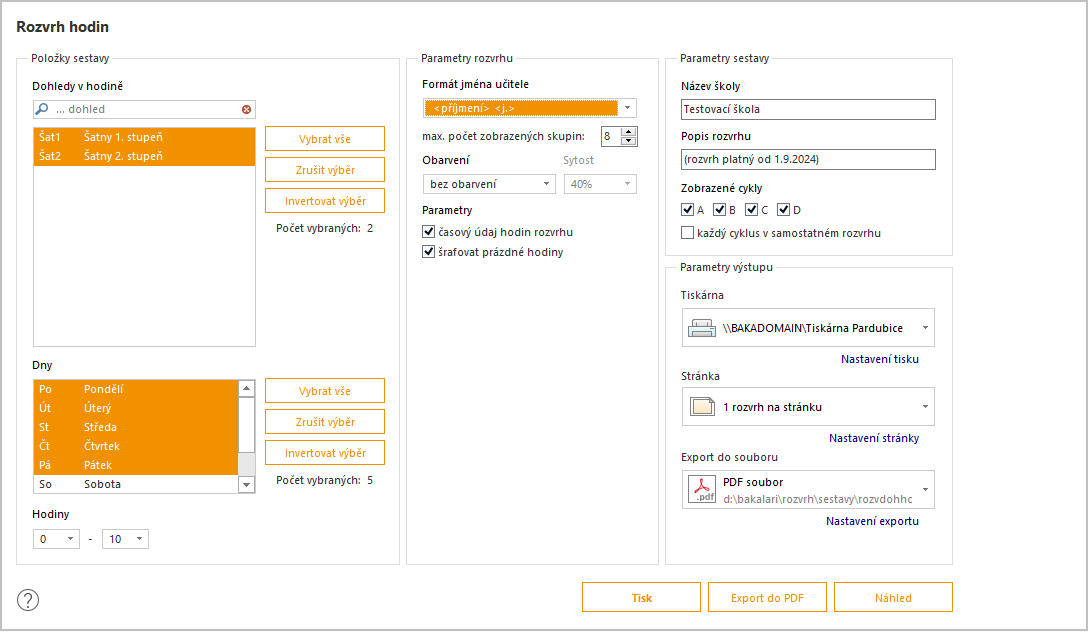Toggle cycle A checkbox

(x=688, y=210)
